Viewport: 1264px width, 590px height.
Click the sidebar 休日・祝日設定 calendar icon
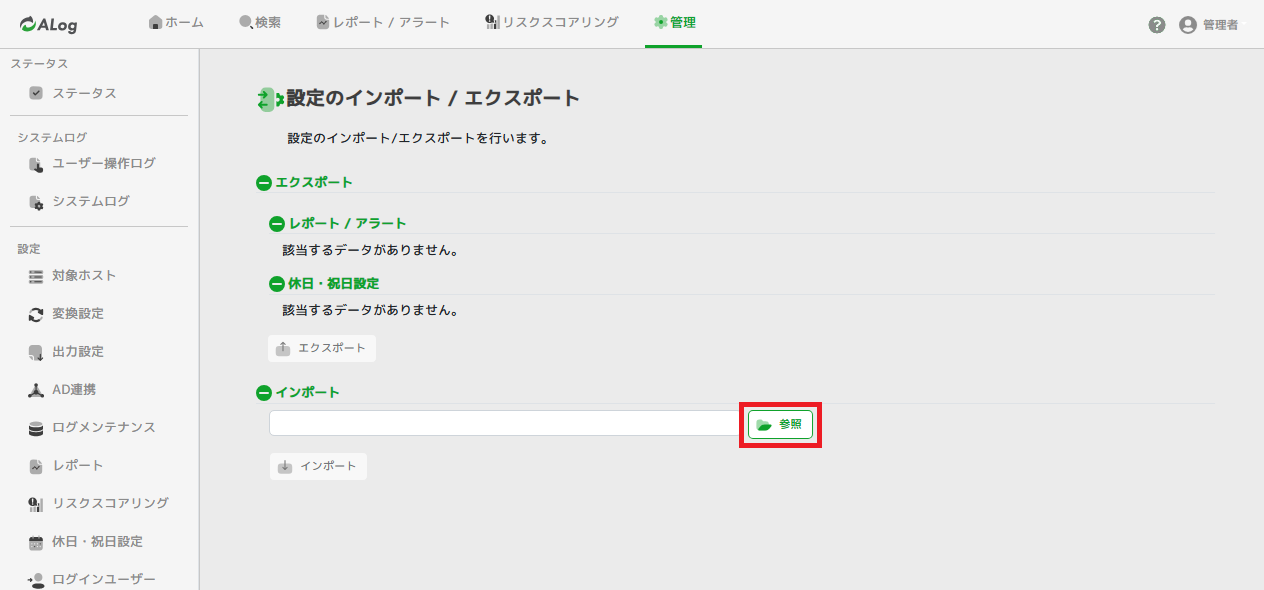36,542
